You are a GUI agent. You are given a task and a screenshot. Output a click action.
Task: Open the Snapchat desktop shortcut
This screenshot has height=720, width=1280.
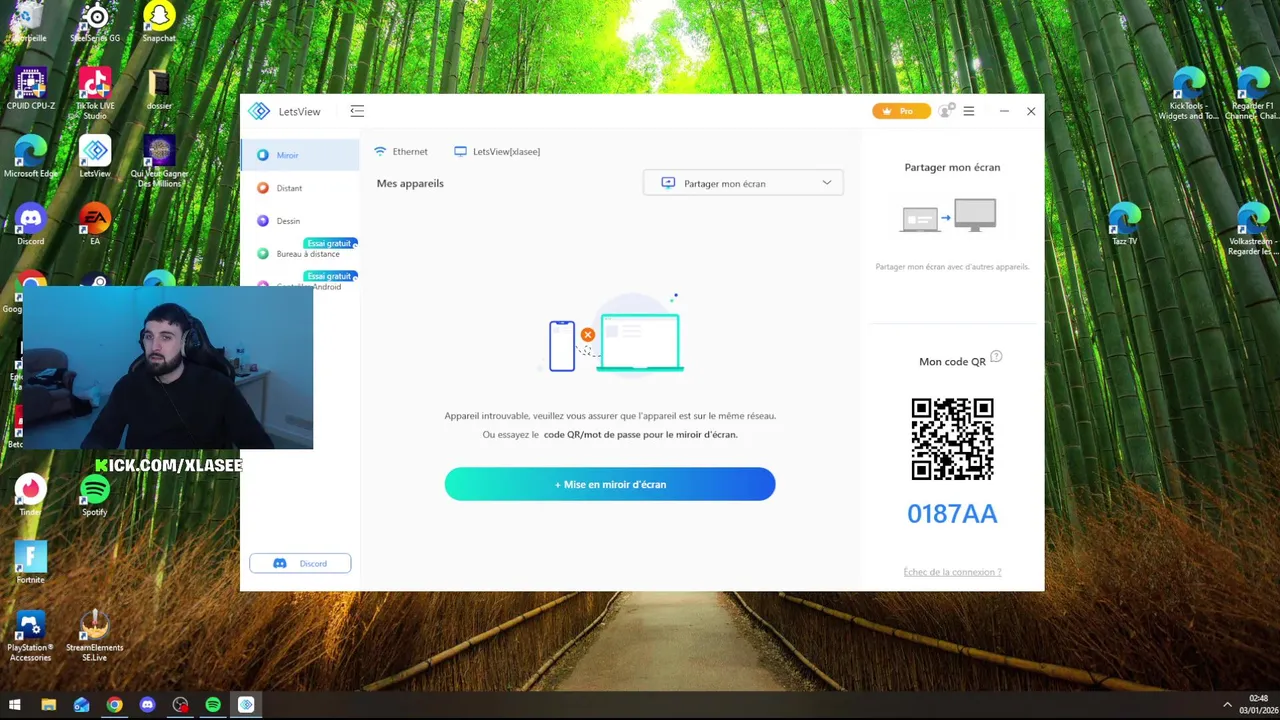159,23
